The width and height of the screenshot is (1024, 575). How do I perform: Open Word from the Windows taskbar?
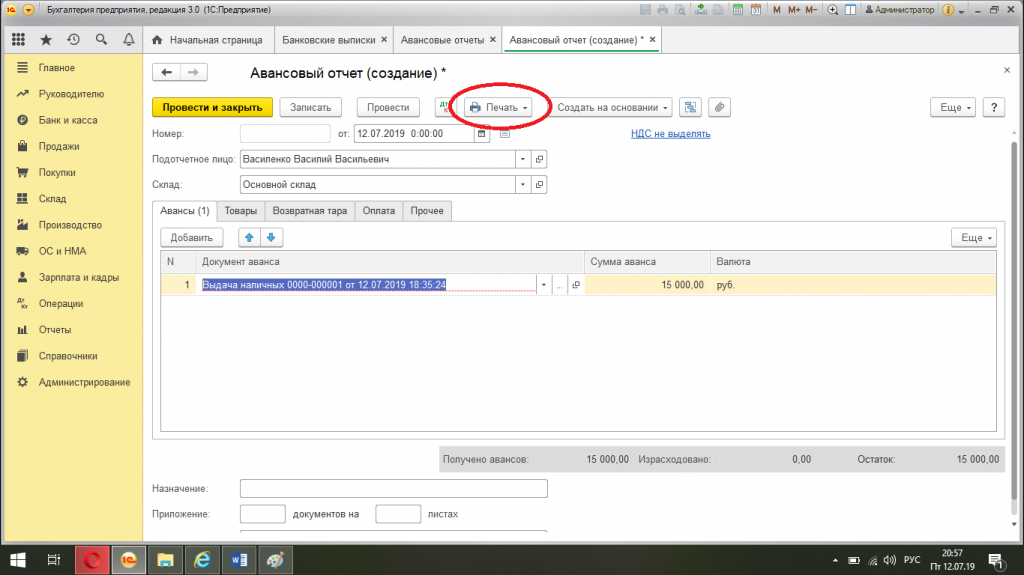point(238,560)
